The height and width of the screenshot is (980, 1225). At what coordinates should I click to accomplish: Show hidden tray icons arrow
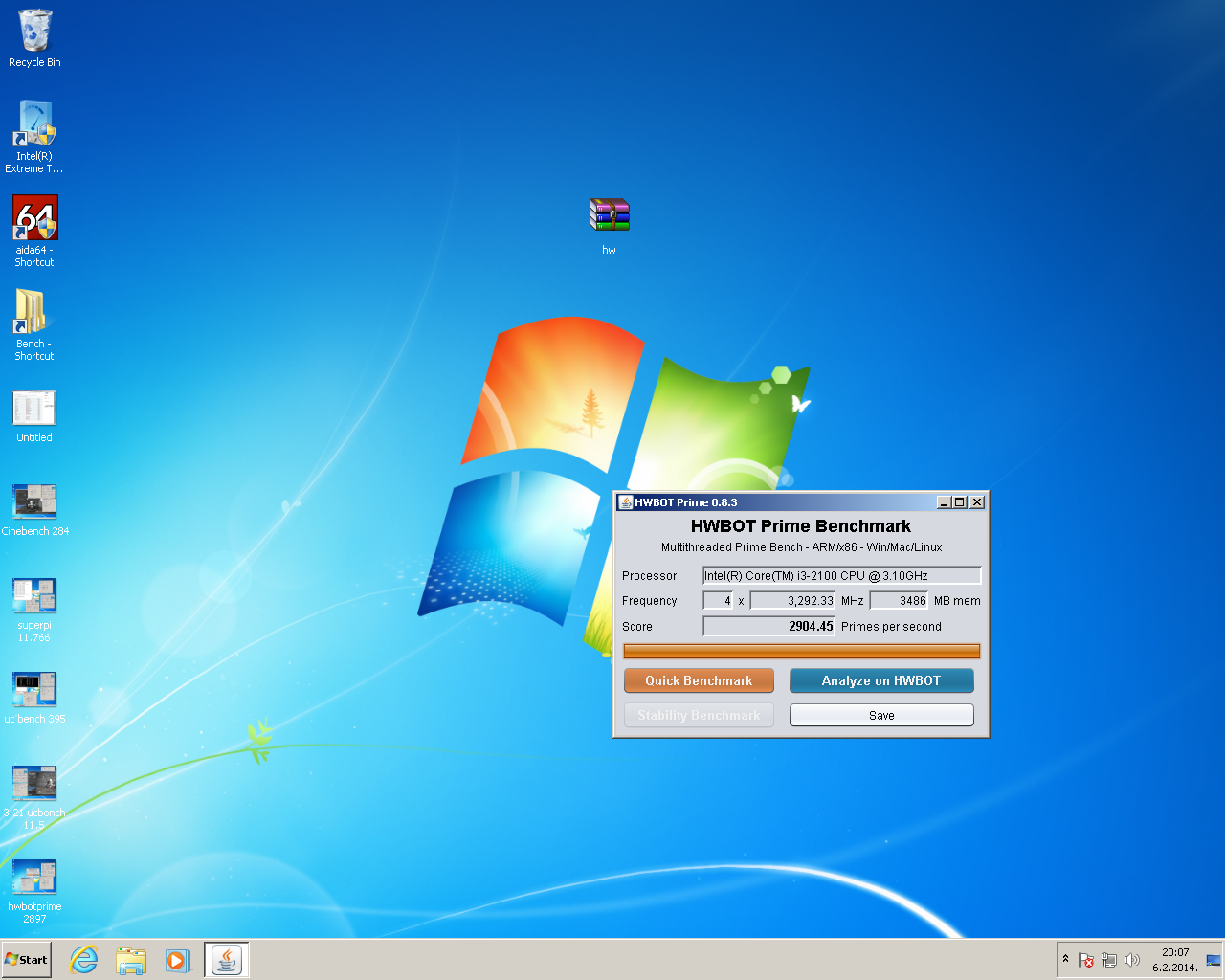tap(1065, 959)
